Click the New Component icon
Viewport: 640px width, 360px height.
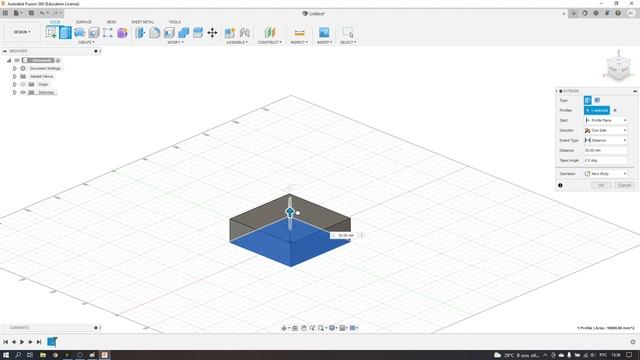tap(230, 32)
